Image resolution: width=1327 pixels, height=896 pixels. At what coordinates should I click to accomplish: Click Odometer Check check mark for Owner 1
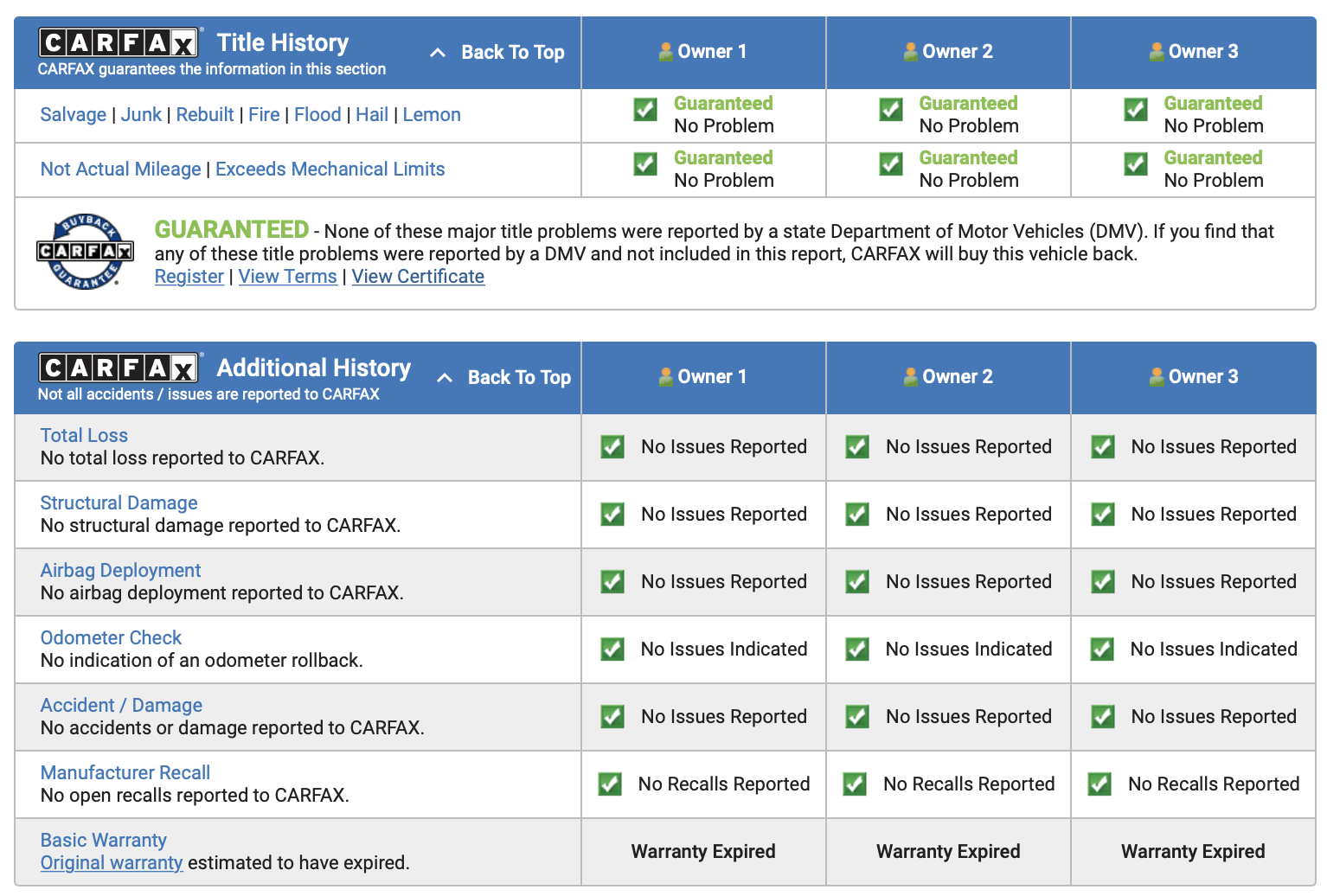612,649
